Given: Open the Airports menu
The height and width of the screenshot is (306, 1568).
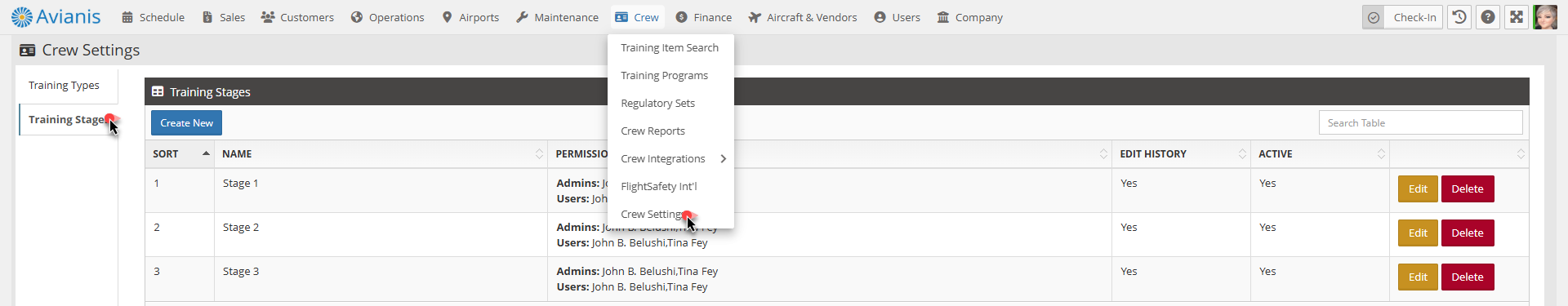Looking at the screenshot, I should 470,17.
